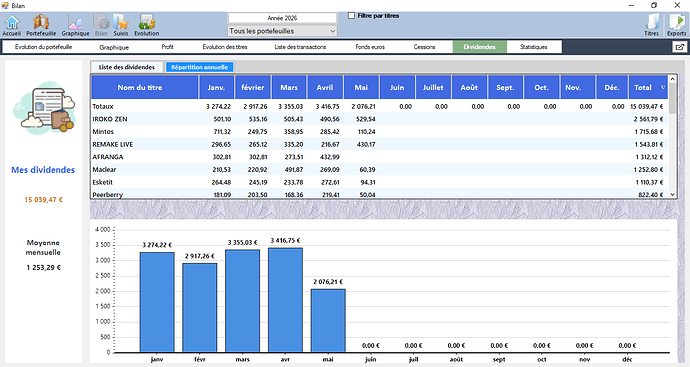Screen dimensions: 690x367
Task: Select the Totaux row
Action: coord(380,106)
